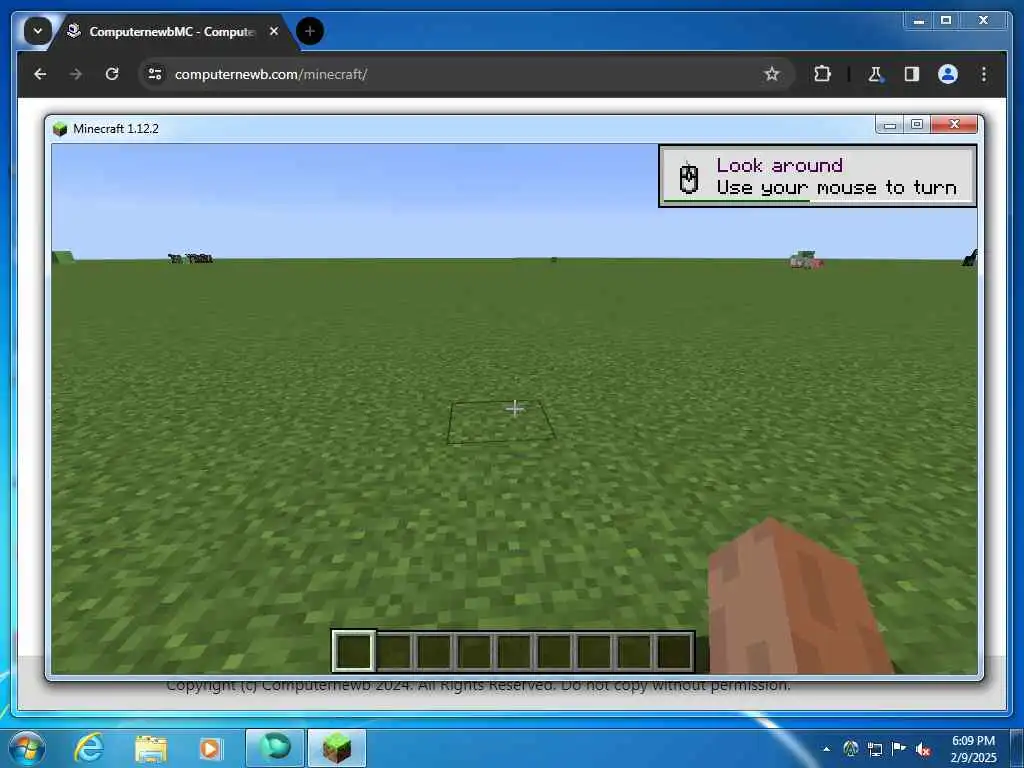Open the Chrome Labs flask icon

click(x=875, y=74)
